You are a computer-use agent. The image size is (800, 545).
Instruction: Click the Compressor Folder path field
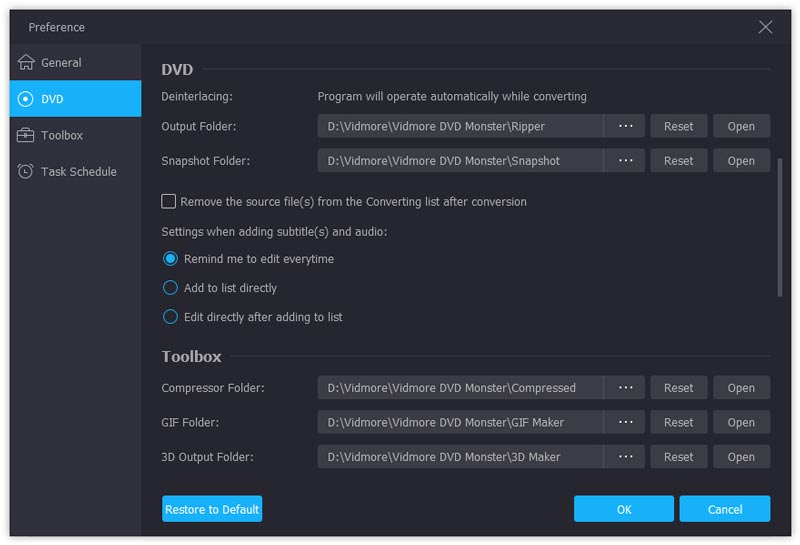[460, 388]
